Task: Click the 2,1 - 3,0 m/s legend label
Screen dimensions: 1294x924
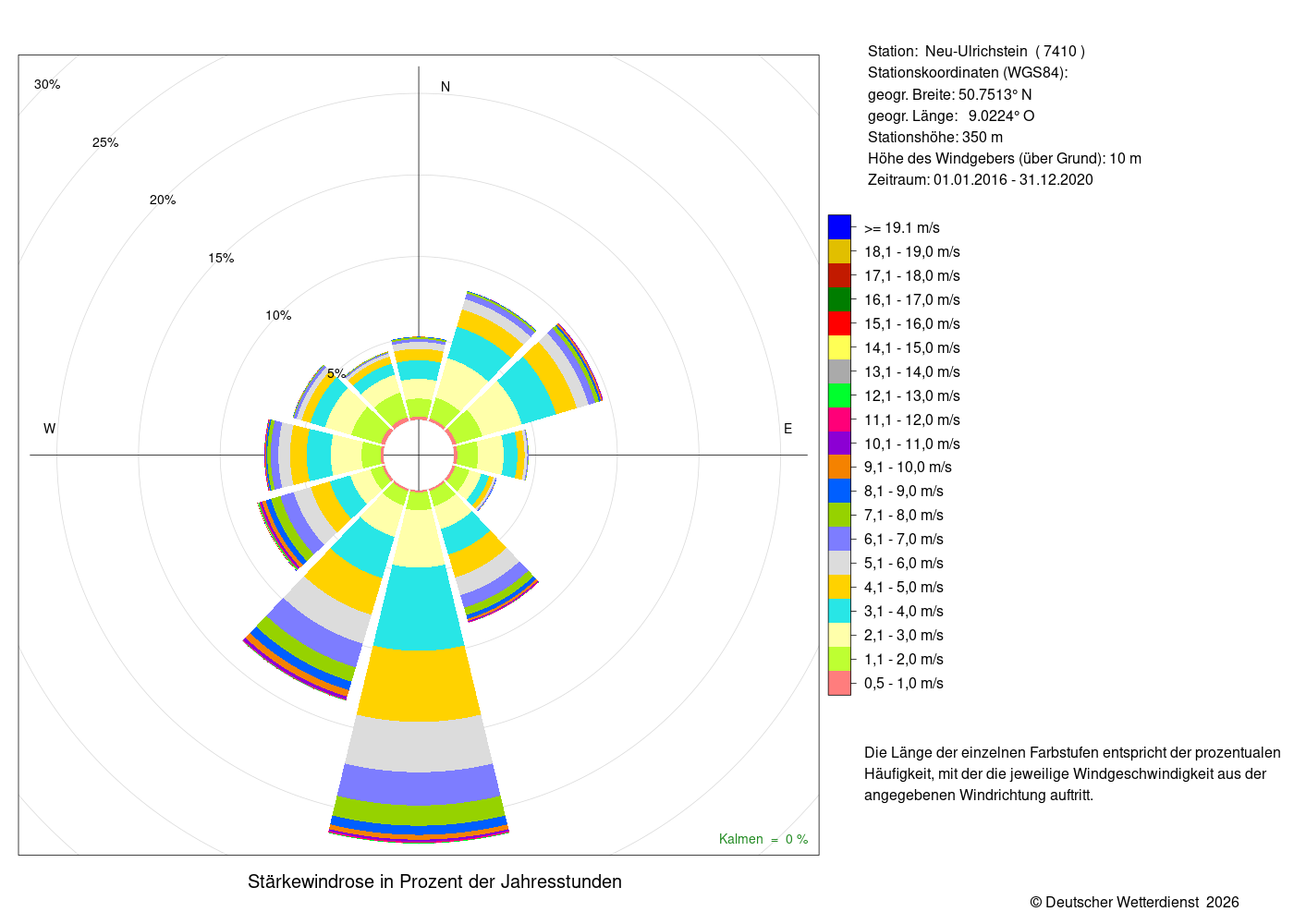Action: click(904, 635)
